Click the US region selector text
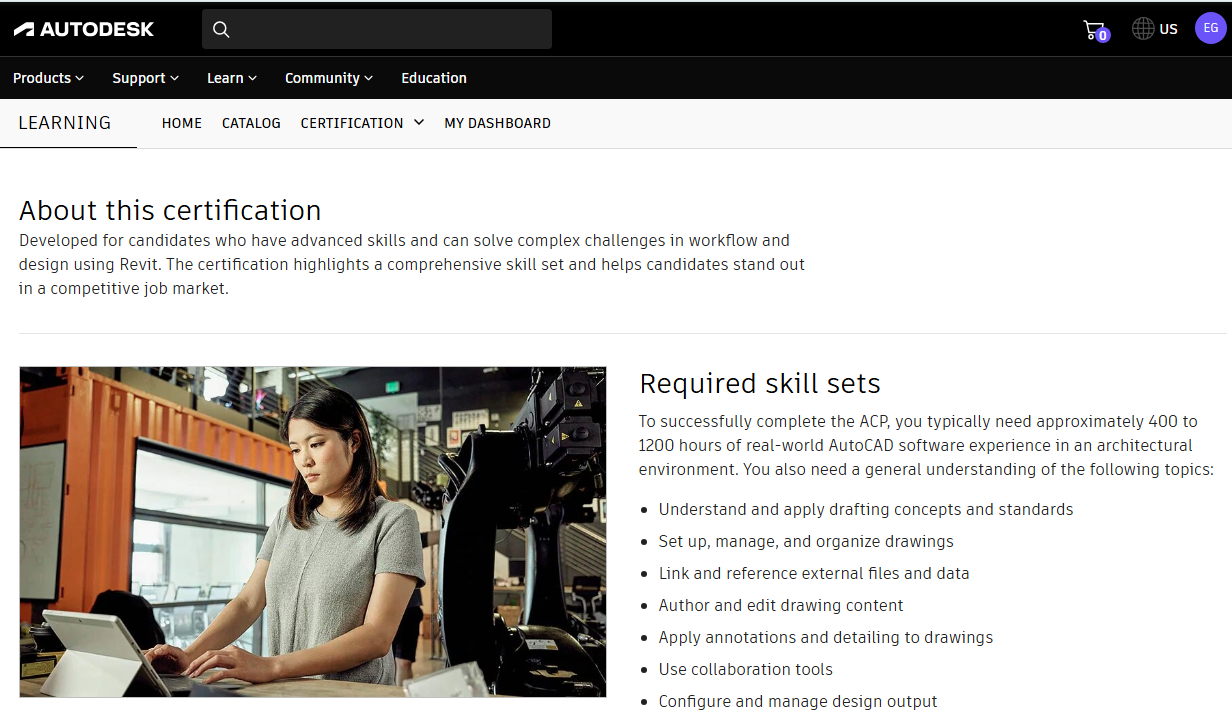Screen dimensions: 1232x721 click(1169, 29)
